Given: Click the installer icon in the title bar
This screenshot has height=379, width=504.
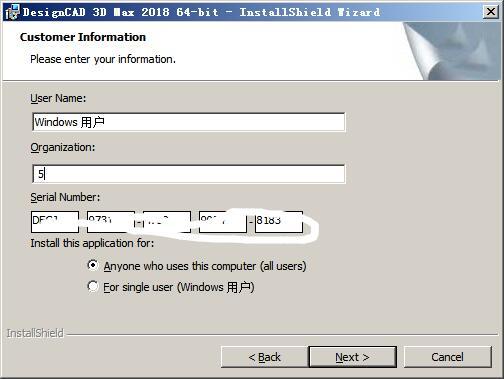Looking at the screenshot, I should tap(12, 12).
